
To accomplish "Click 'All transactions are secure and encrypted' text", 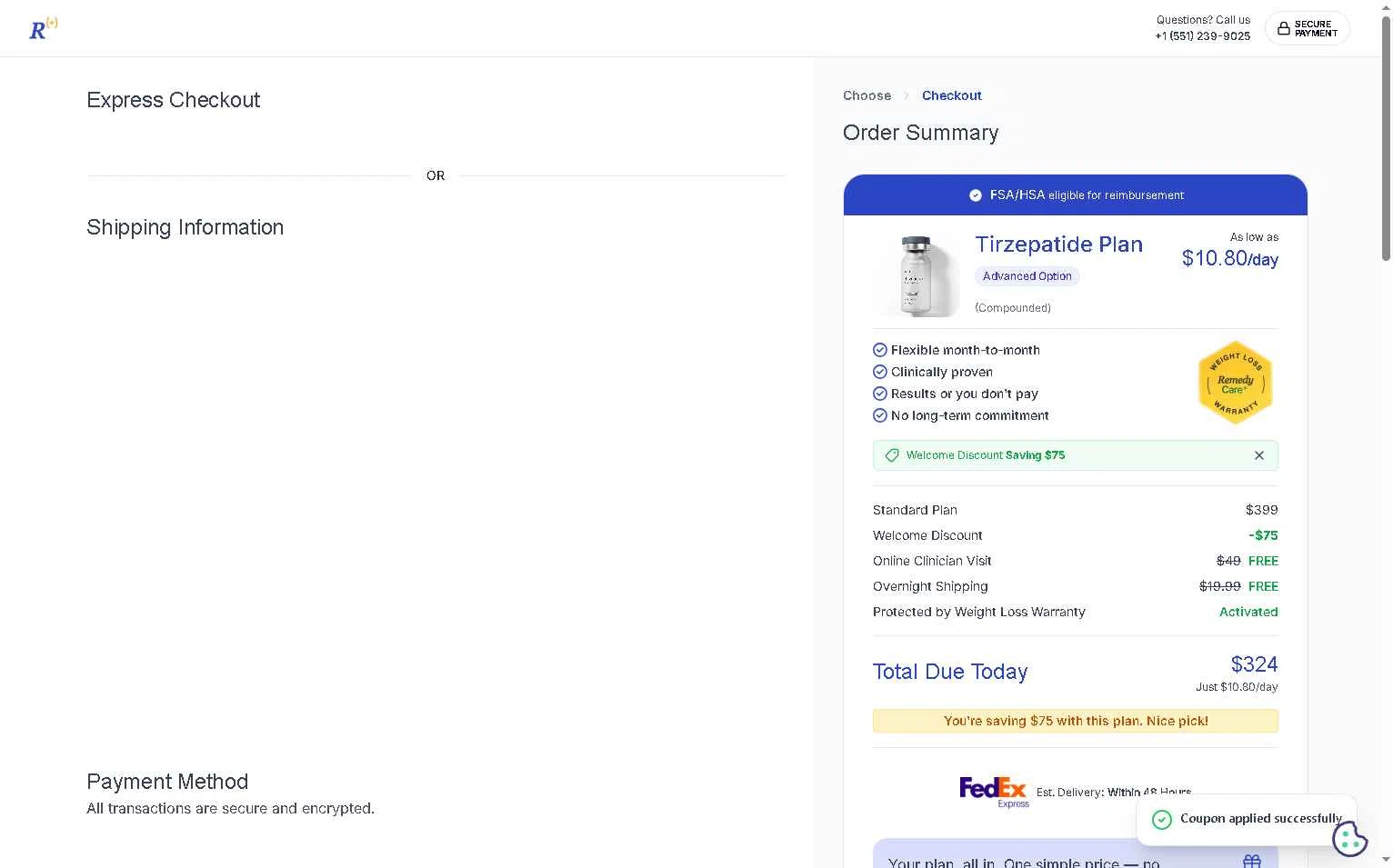I will pos(230,808).
